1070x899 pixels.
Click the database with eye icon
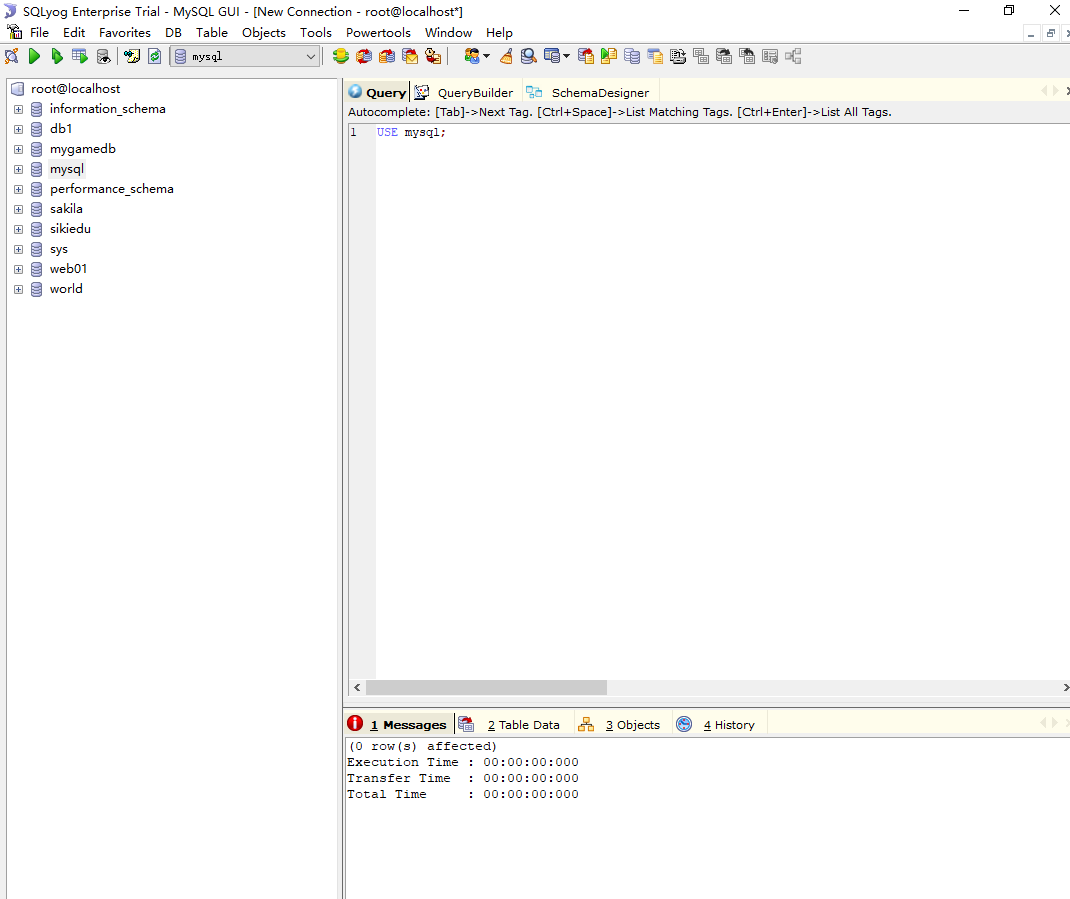point(103,57)
